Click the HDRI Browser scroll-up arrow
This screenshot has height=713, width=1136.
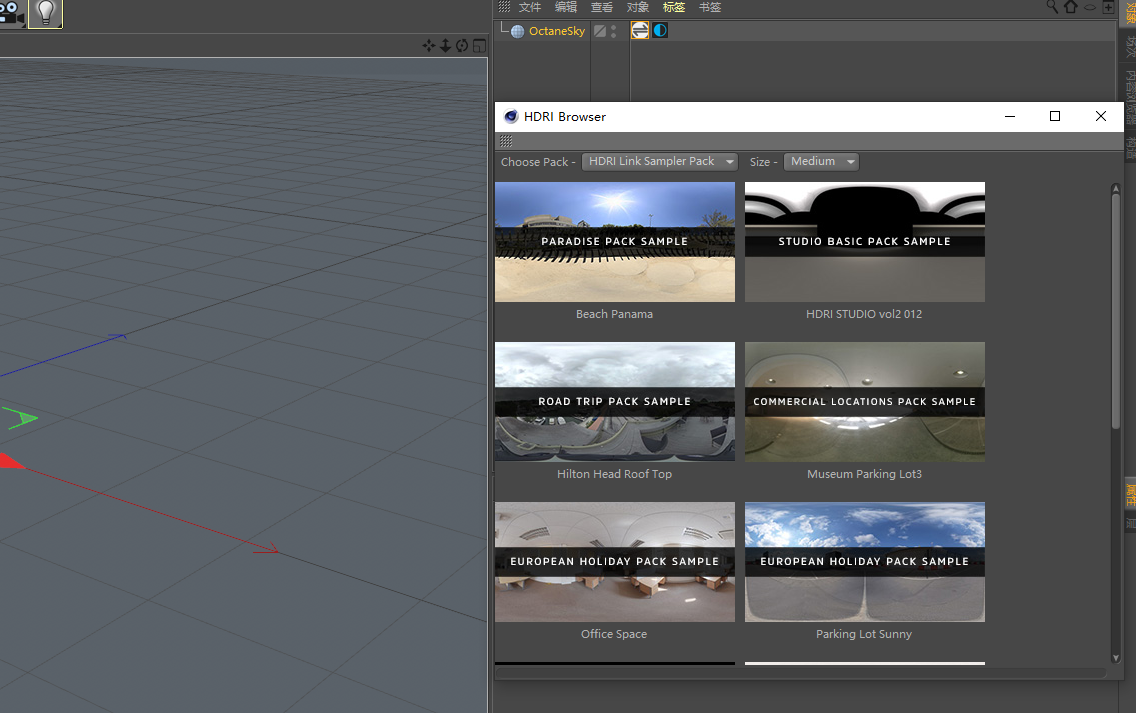[x=1116, y=188]
